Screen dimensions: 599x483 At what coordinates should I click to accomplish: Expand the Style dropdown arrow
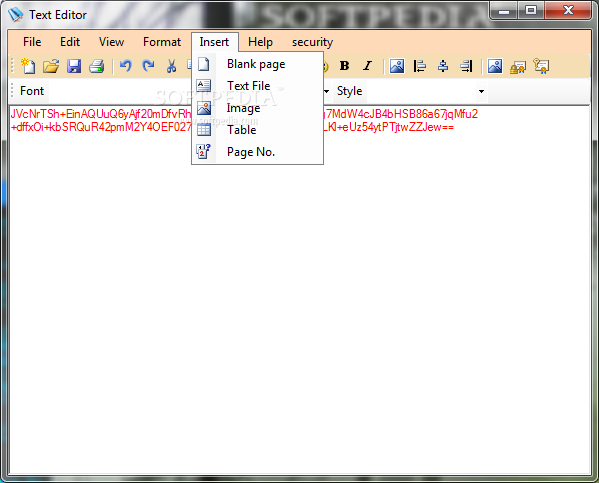coord(481,91)
